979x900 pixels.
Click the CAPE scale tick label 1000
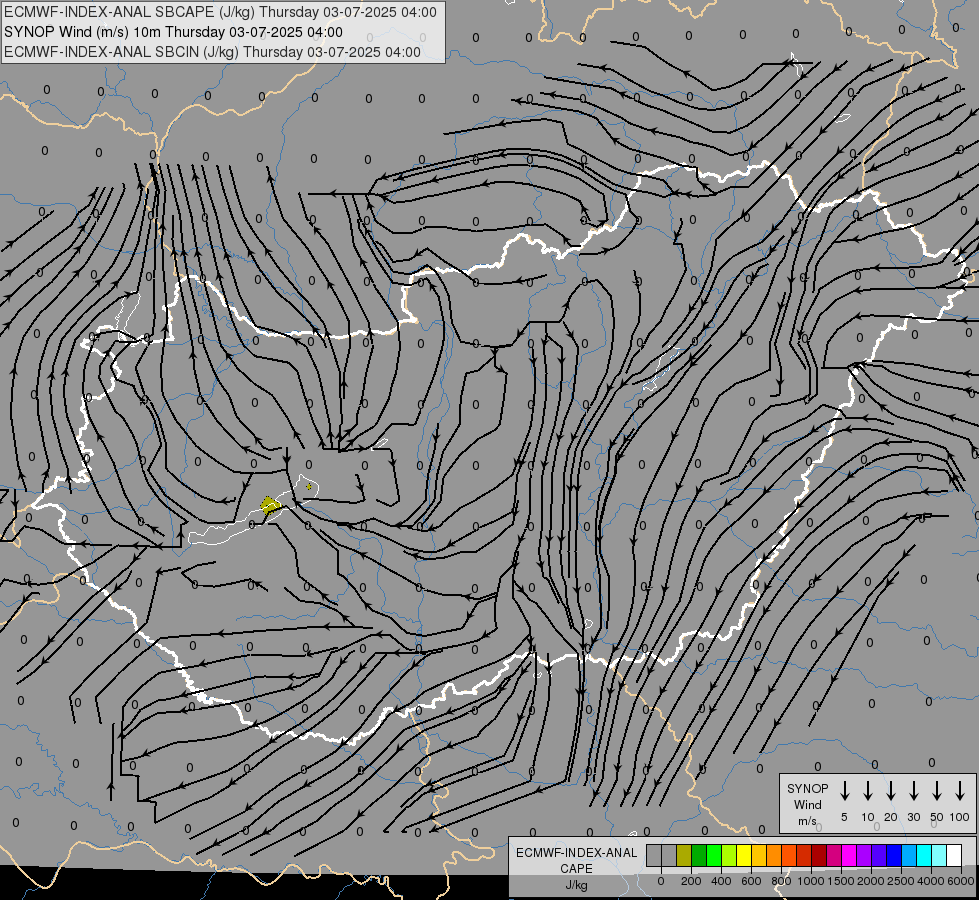click(x=811, y=881)
